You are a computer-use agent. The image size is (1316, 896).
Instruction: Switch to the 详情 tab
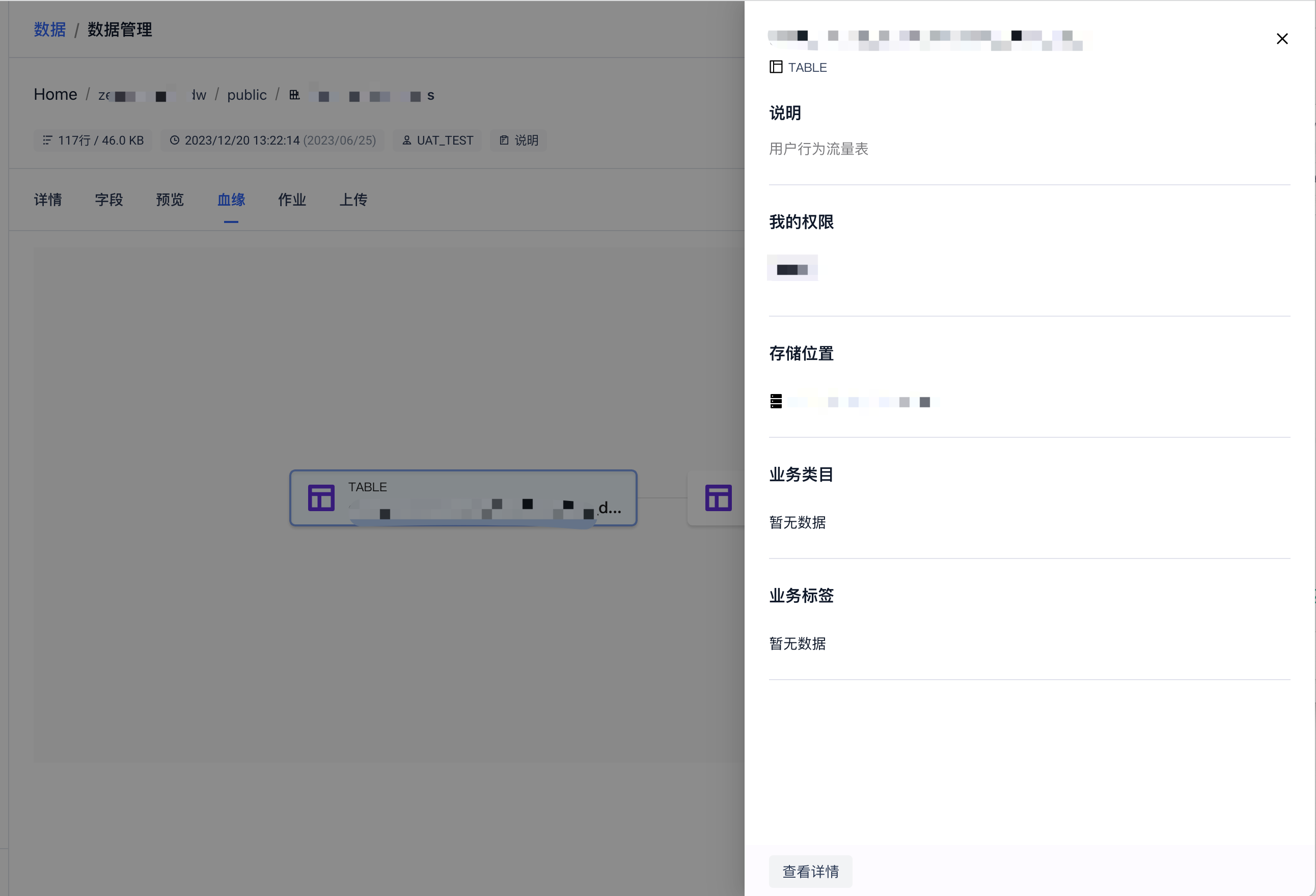pos(47,200)
